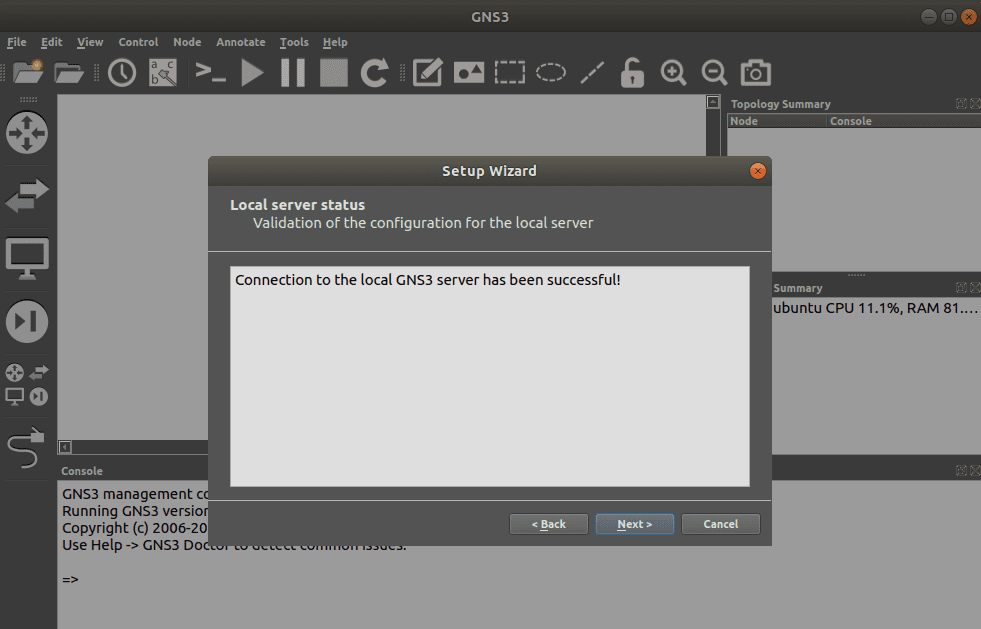Click the Open project folder icon

[x=69, y=73]
